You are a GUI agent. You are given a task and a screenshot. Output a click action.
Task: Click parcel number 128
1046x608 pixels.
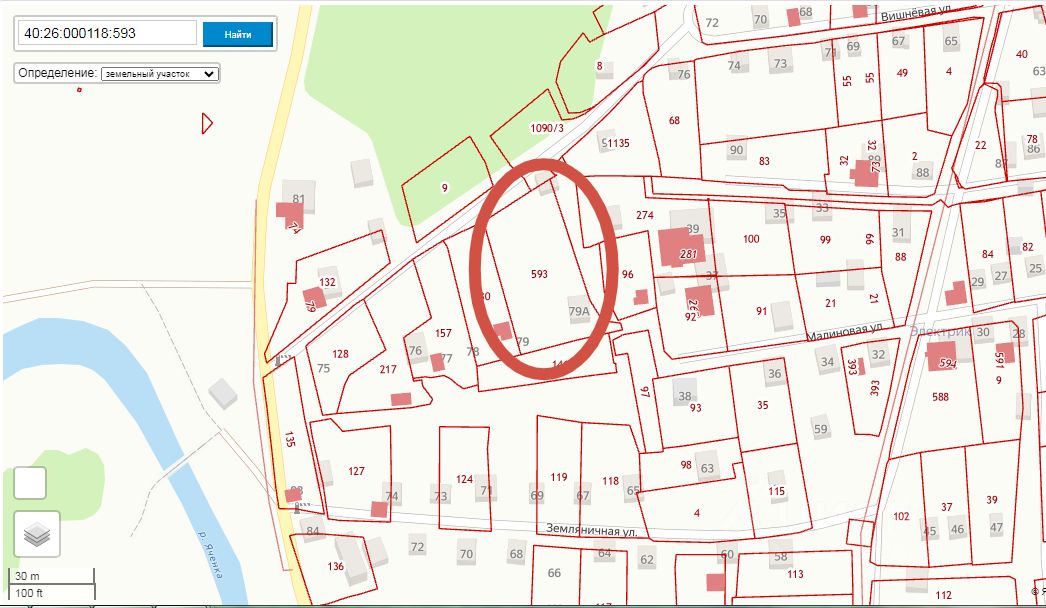coord(340,354)
